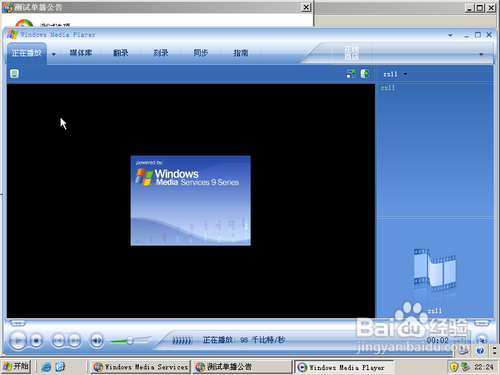
Task: Click the Windows Media Services 9 Series video
Action: coord(191,201)
